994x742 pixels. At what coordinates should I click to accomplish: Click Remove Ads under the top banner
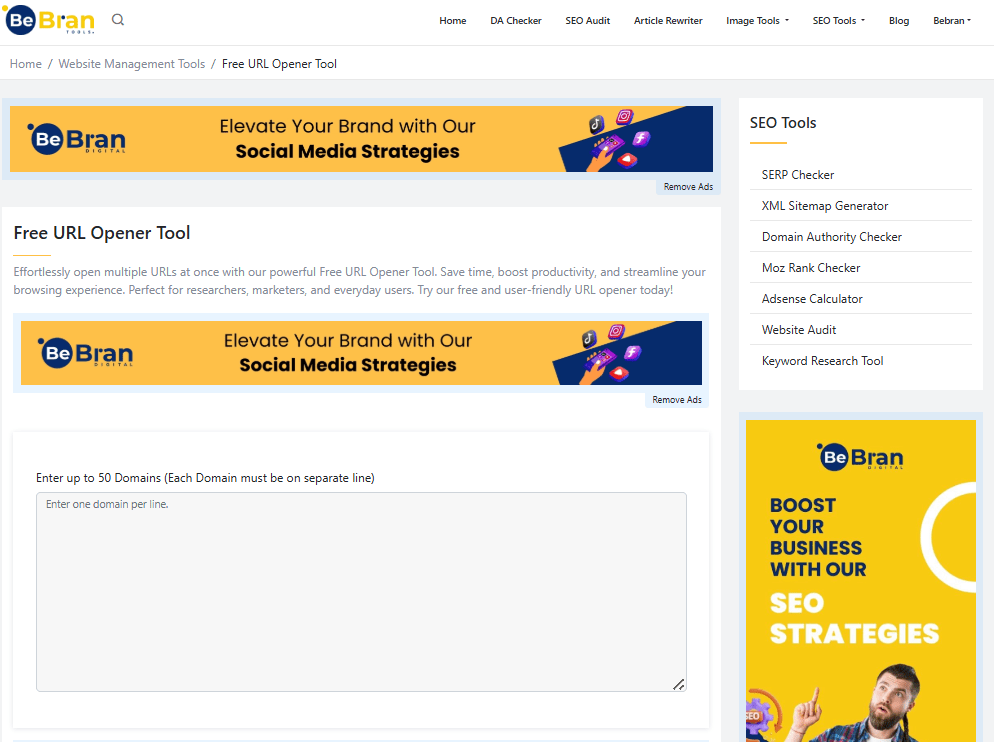tap(688, 186)
